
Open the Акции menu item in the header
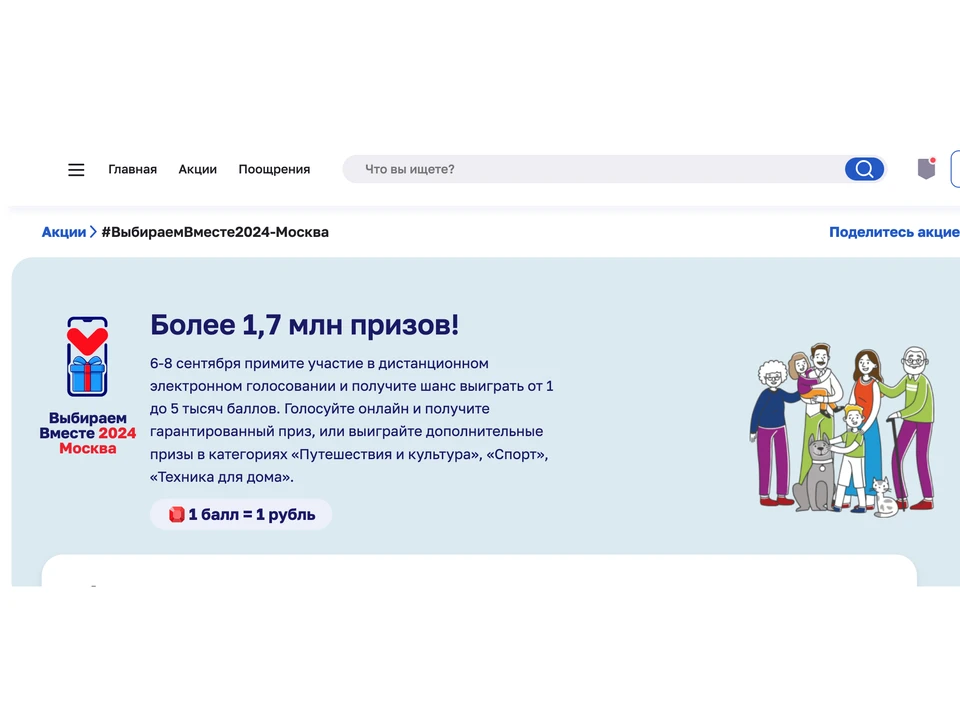[197, 170]
